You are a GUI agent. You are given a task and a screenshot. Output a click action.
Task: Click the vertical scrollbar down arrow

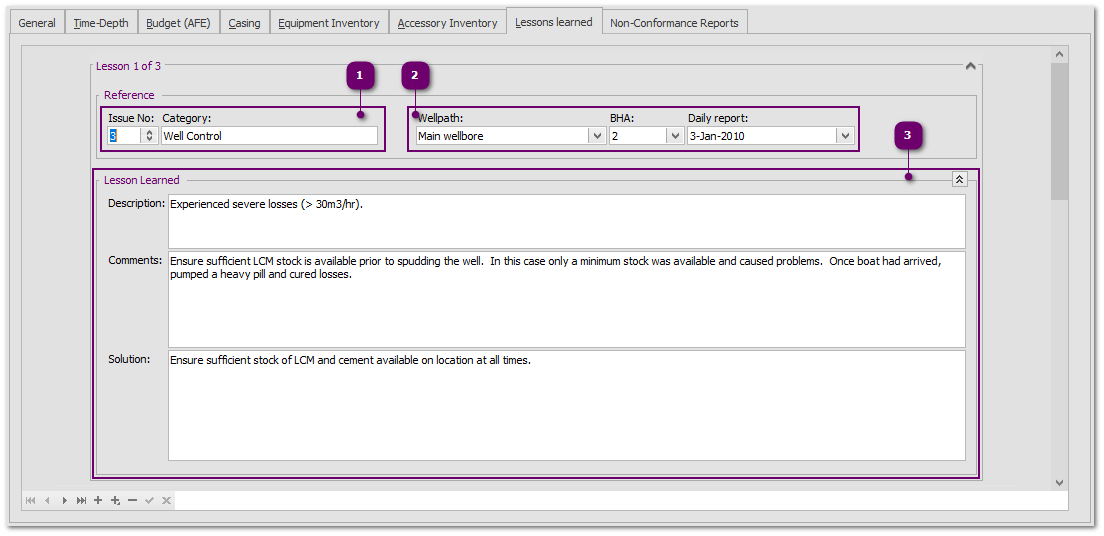pyautogui.click(x=1059, y=482)
